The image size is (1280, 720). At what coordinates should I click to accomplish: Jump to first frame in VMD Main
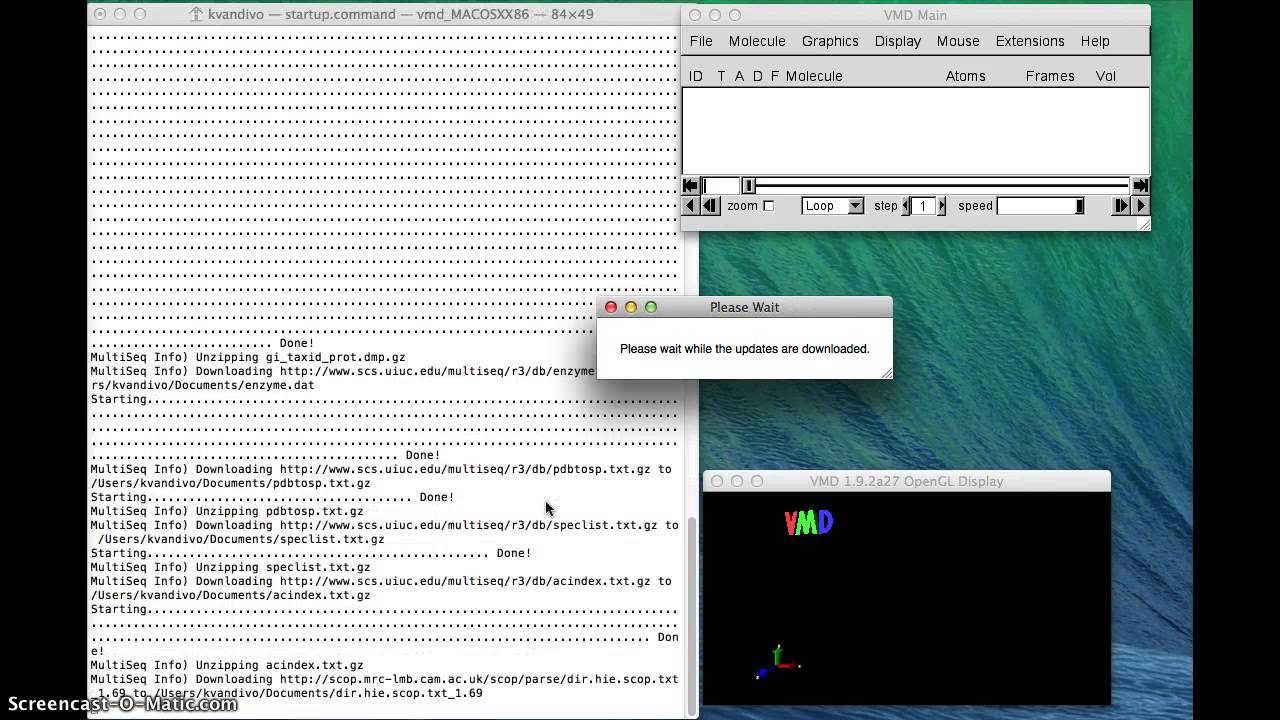690,186
